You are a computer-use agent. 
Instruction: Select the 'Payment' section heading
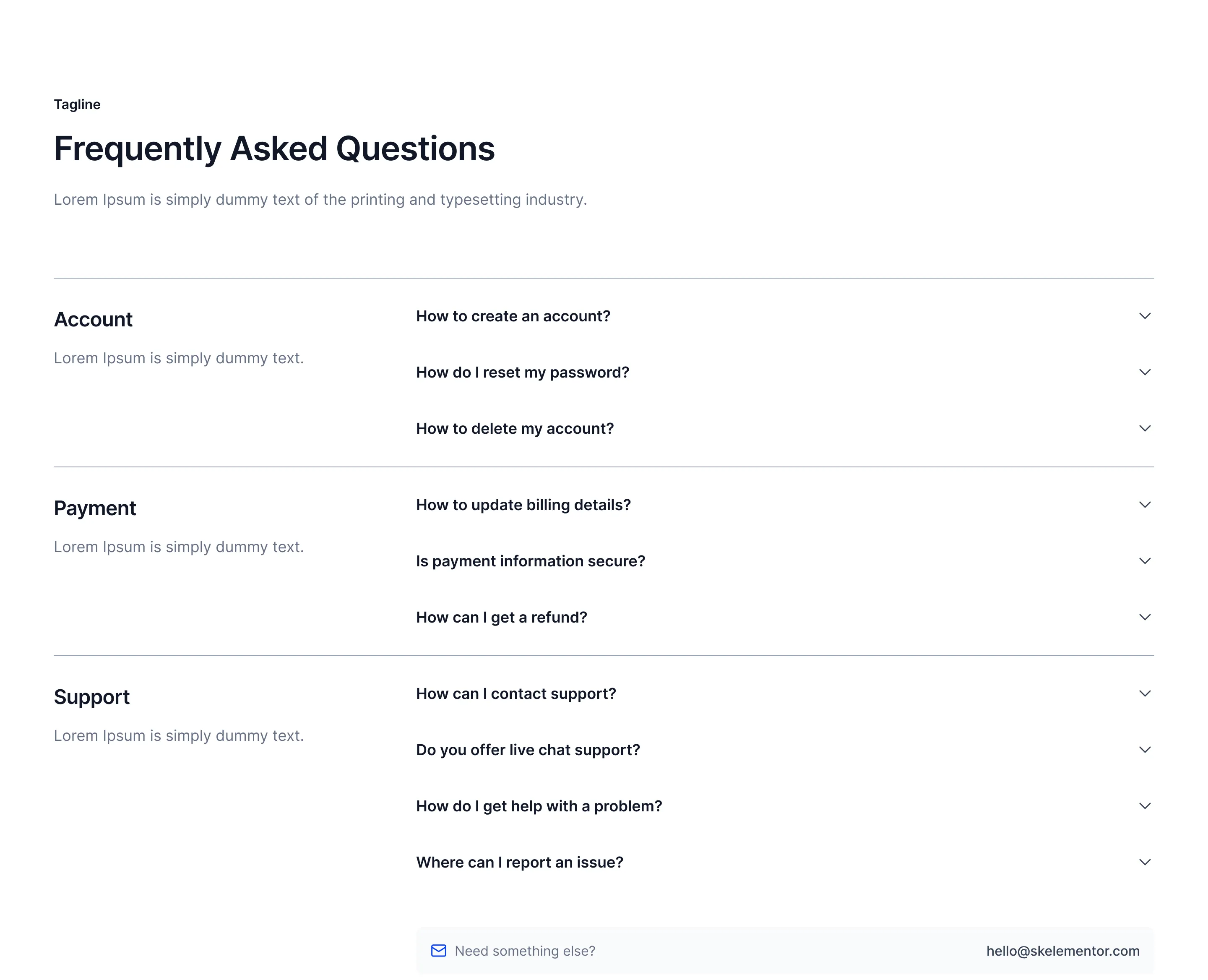95,508
